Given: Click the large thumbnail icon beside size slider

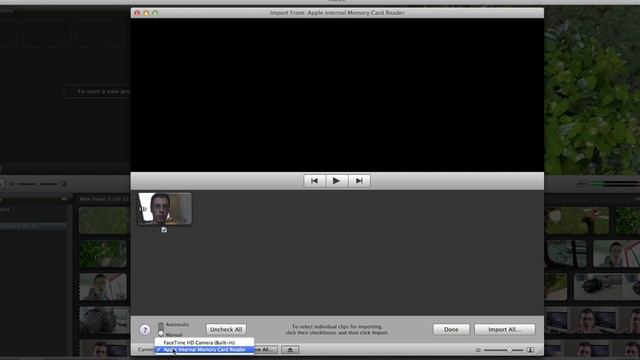Looking at the screenshot, I should (x=530, y=350).
